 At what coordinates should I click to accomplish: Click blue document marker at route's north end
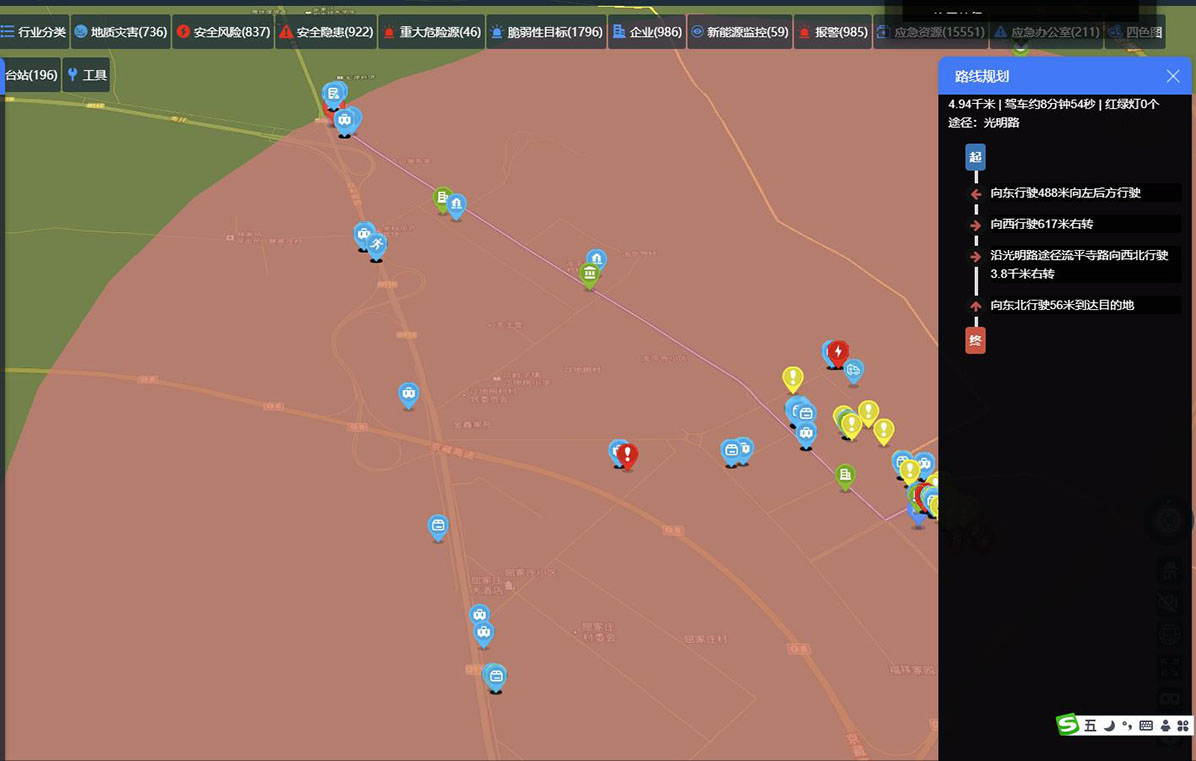tap(333, 95)
